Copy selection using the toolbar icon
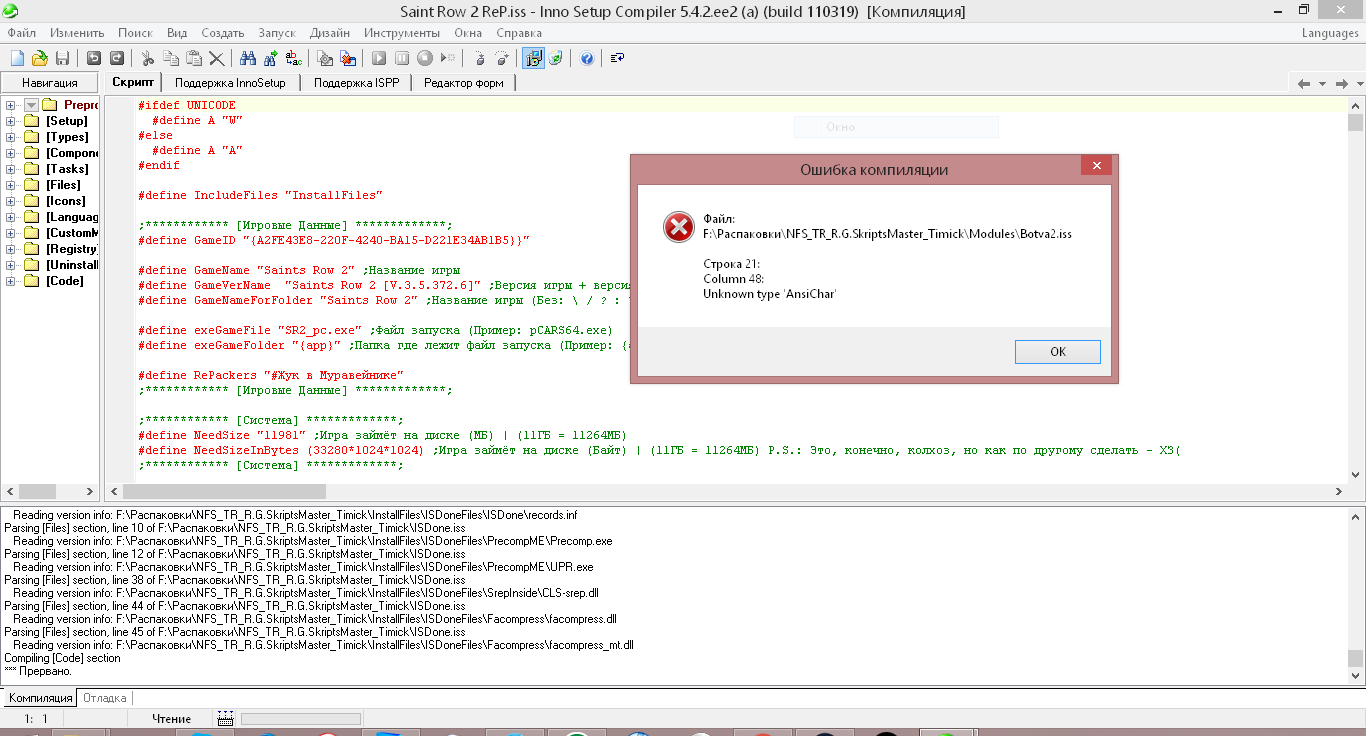 [171, 58]
